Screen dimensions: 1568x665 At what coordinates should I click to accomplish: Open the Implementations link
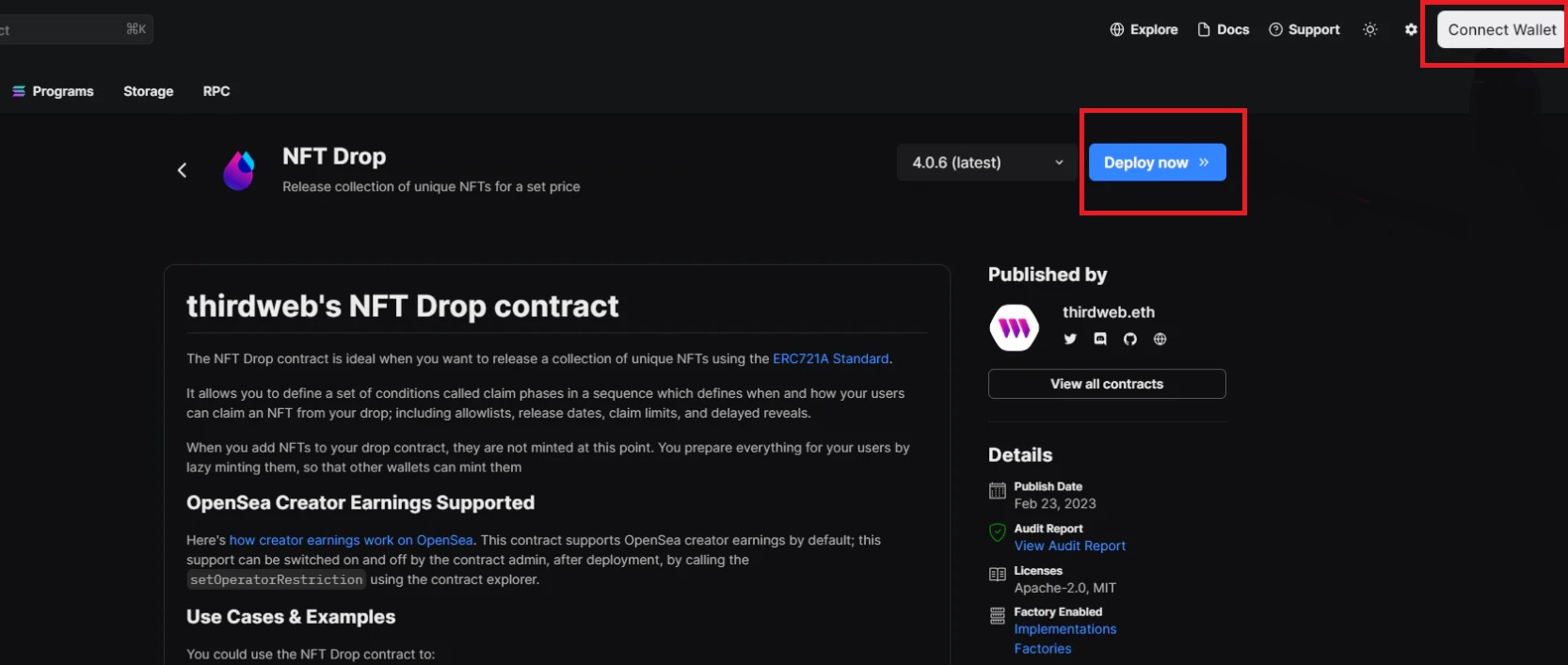[x=1065, y=629]
